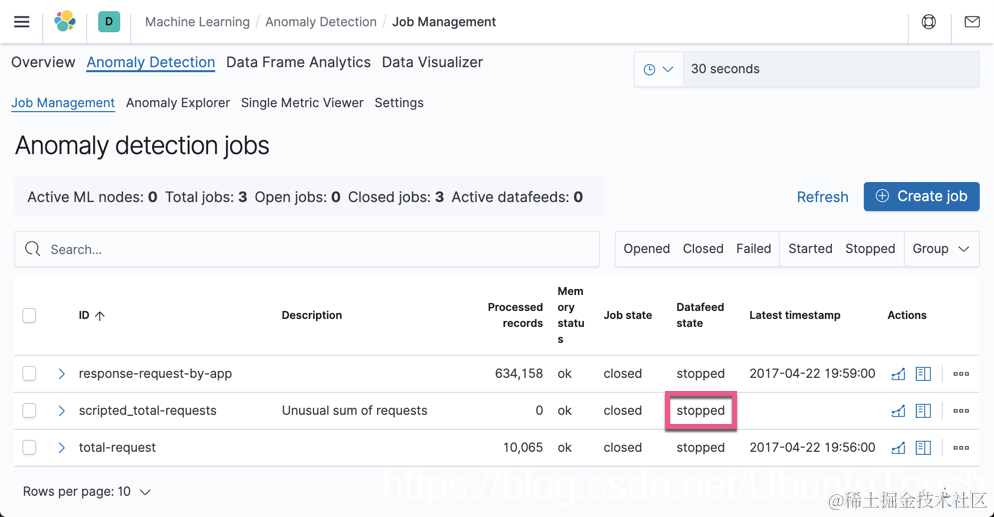The image size is (994, 517).
Task: Open the refresh interval time picker
Action: coord(659,69)
